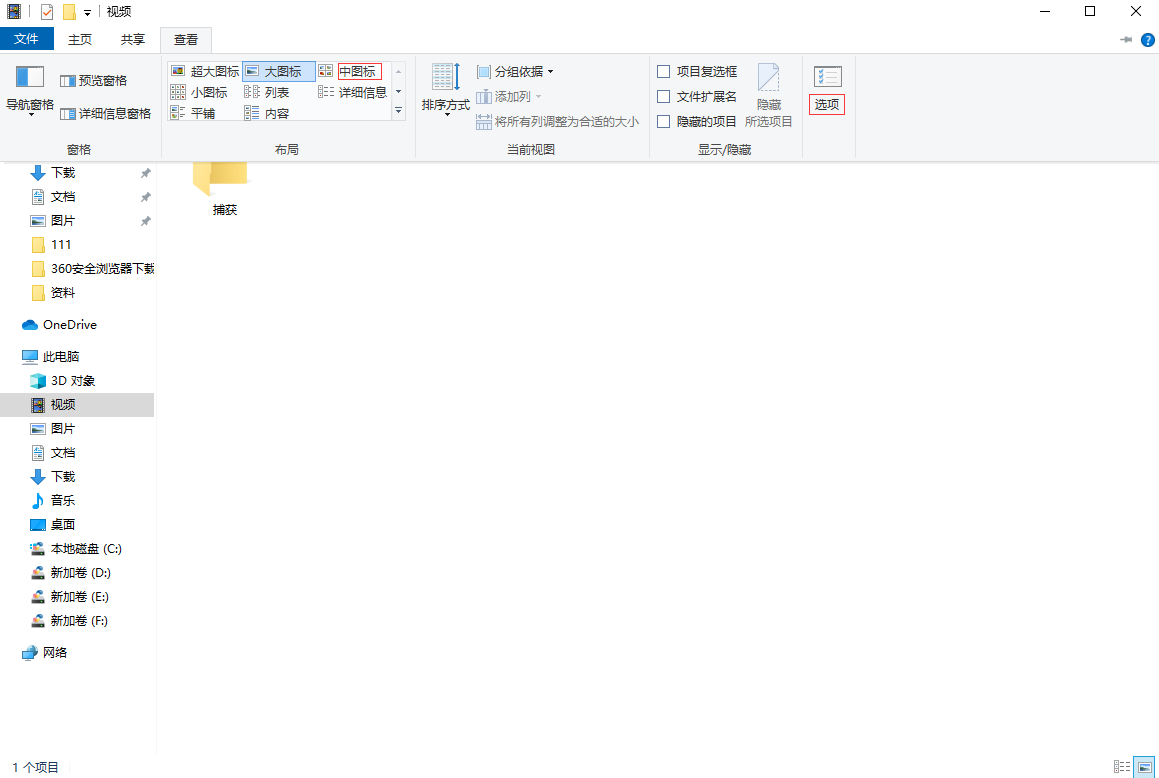1159x778 pixels.
Task: Open the 分组依据 group by dropdown
Action: pos(515,72)
